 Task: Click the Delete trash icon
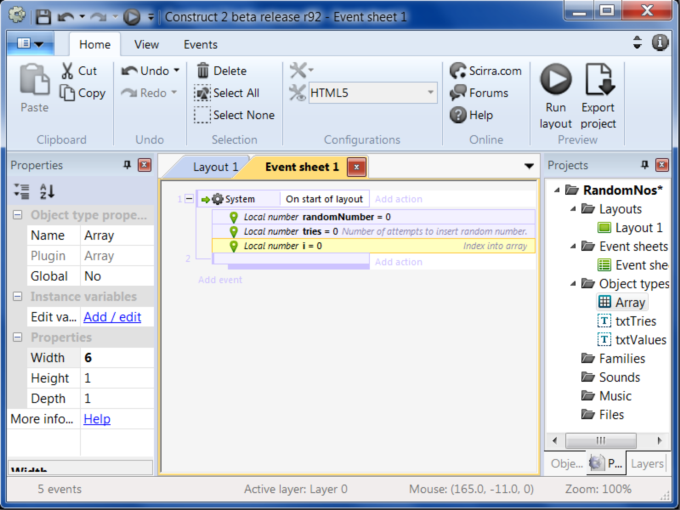203,71
